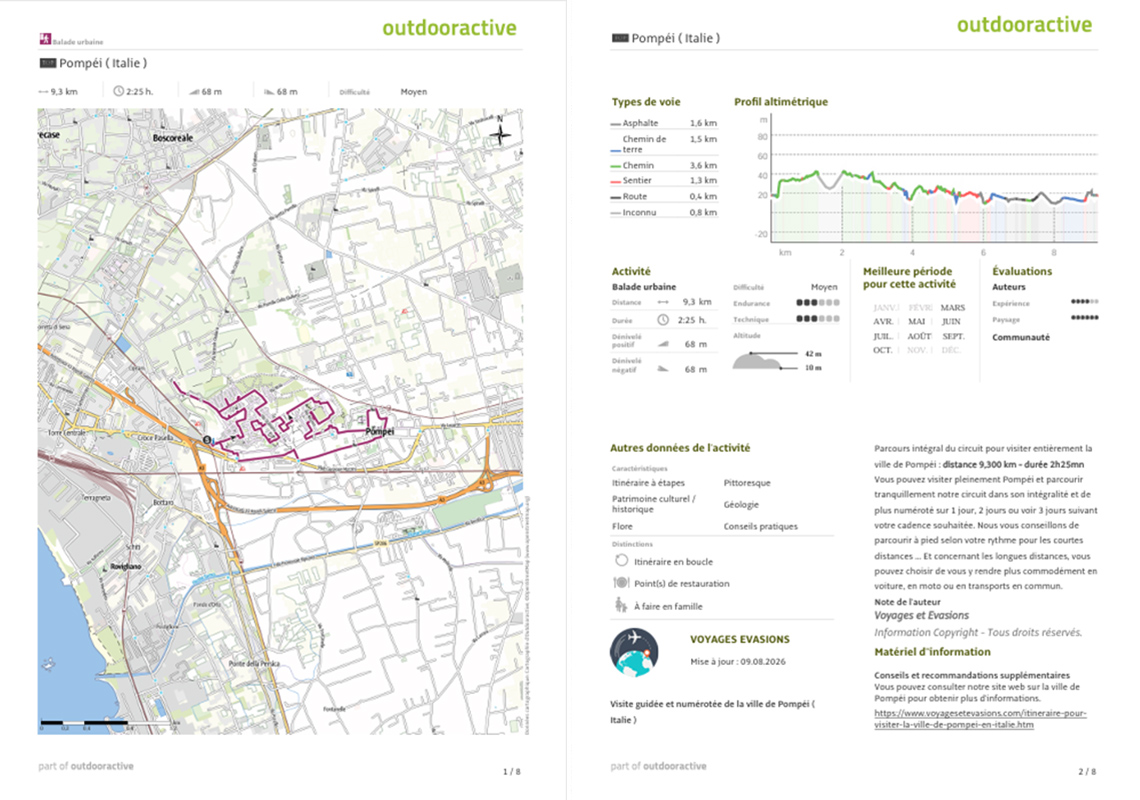Viewport: 1140px width, 800px height.
Task: Click the MARS month in best period
Action: pyautogui.click(x=952, y=308)
